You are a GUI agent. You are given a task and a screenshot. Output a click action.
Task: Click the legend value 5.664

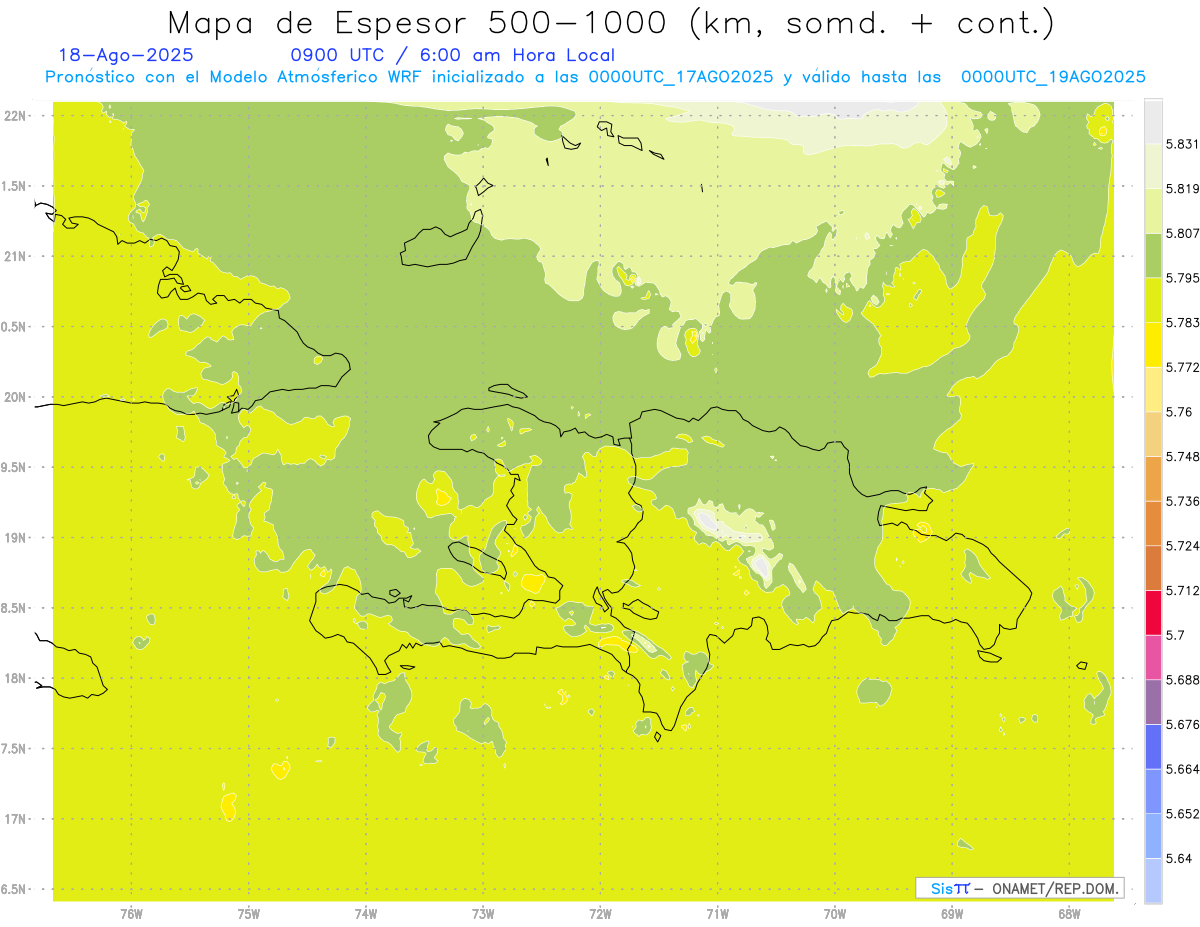pyautogui.click(x=1182, y=769)
